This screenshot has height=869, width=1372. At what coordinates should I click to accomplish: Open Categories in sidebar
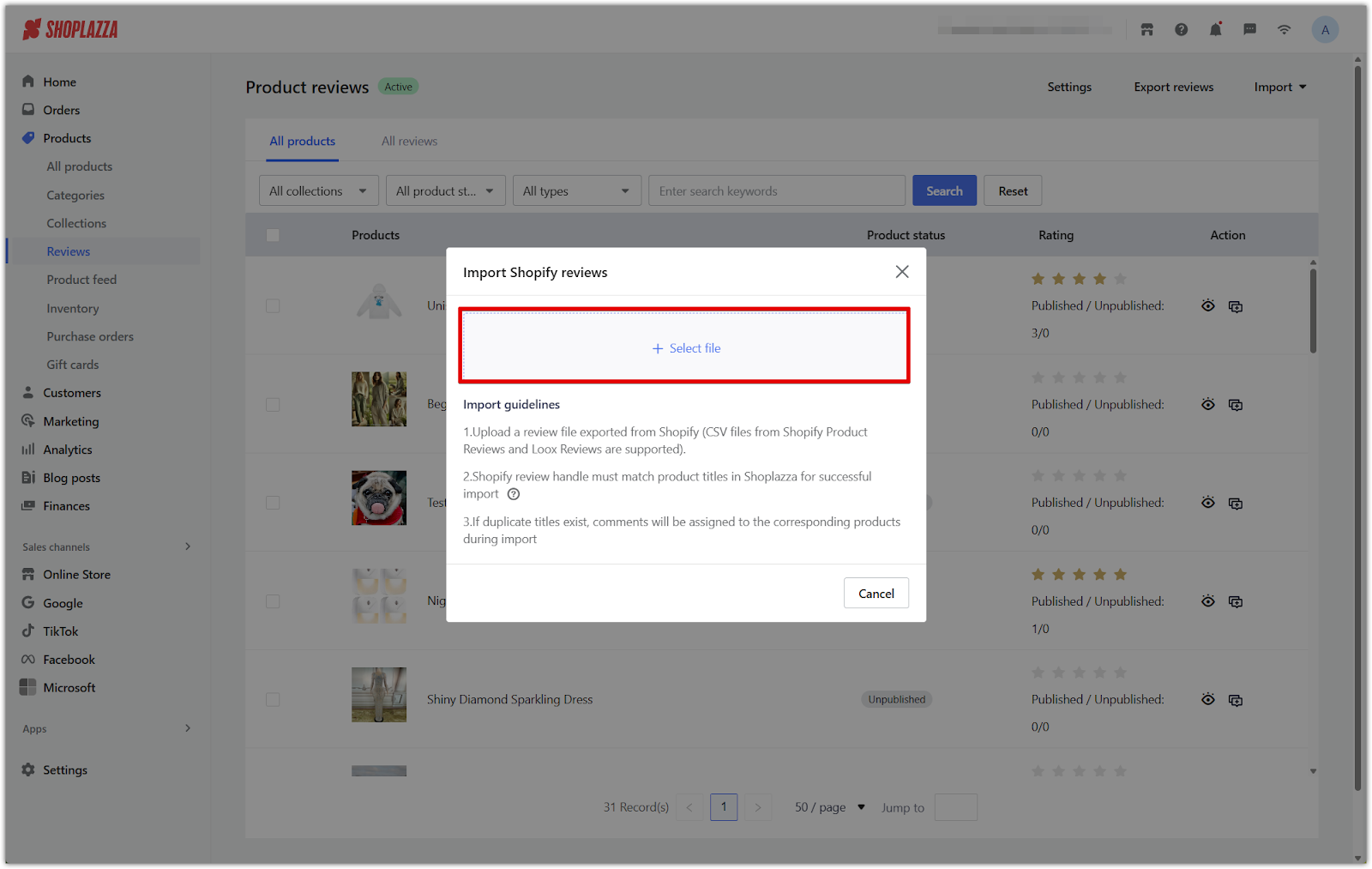coord(75,196)
